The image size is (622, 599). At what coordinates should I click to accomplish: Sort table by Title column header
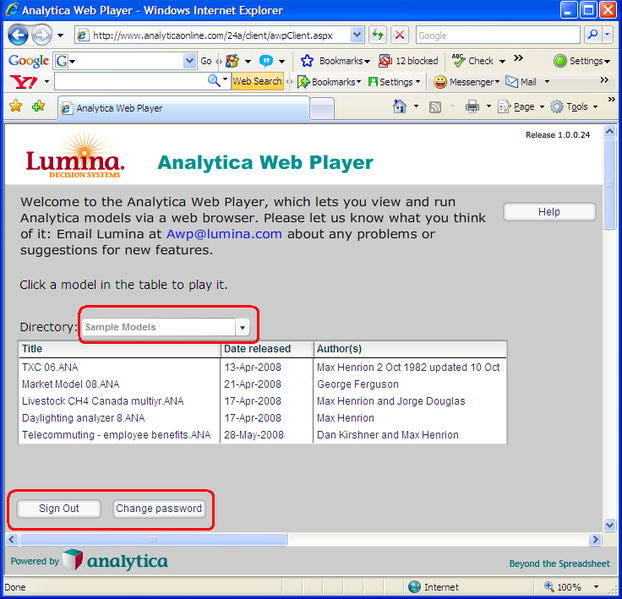pos(119,349)
